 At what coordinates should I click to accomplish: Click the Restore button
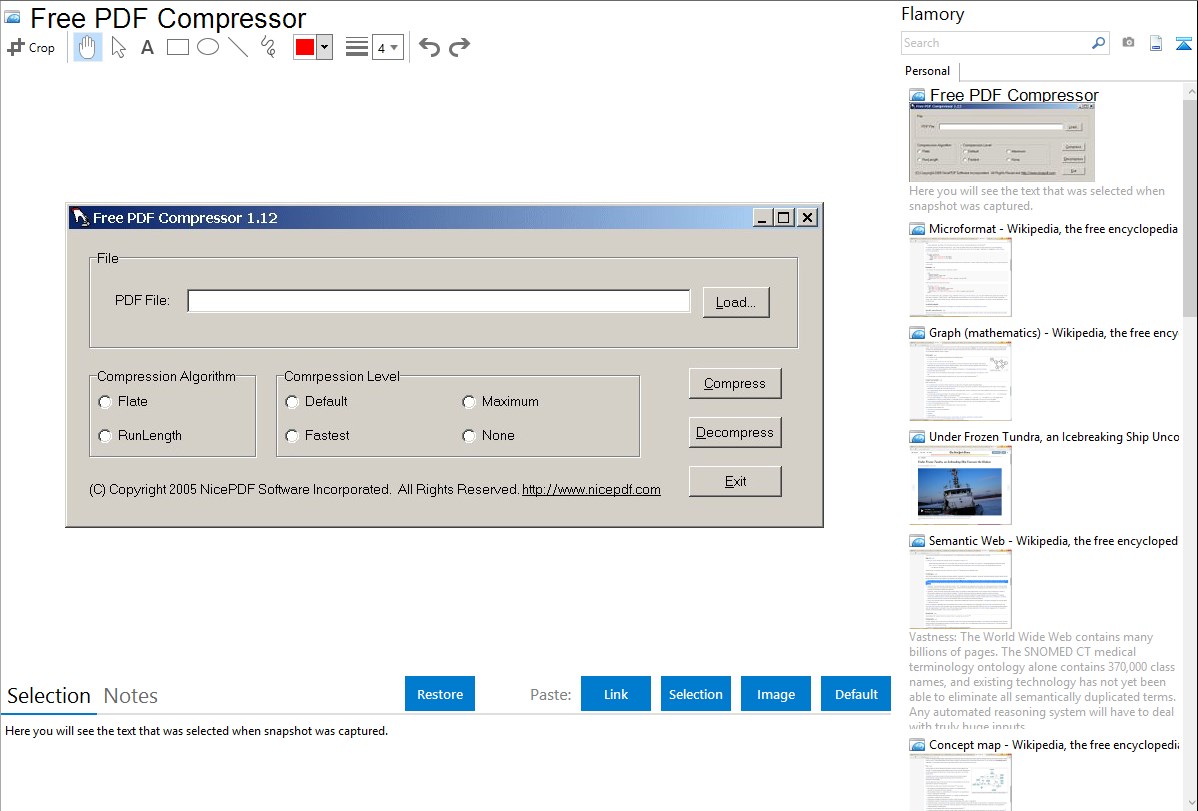(440, 694)
